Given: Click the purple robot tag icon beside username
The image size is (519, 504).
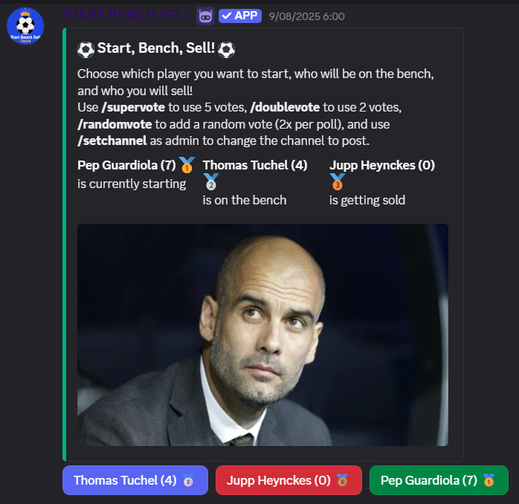Looking at the screenshot, I should tap(205, 16).
